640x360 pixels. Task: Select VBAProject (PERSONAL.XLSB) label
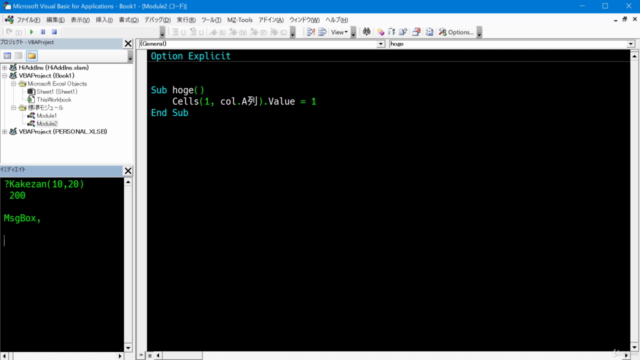click(x=63, y=131)
